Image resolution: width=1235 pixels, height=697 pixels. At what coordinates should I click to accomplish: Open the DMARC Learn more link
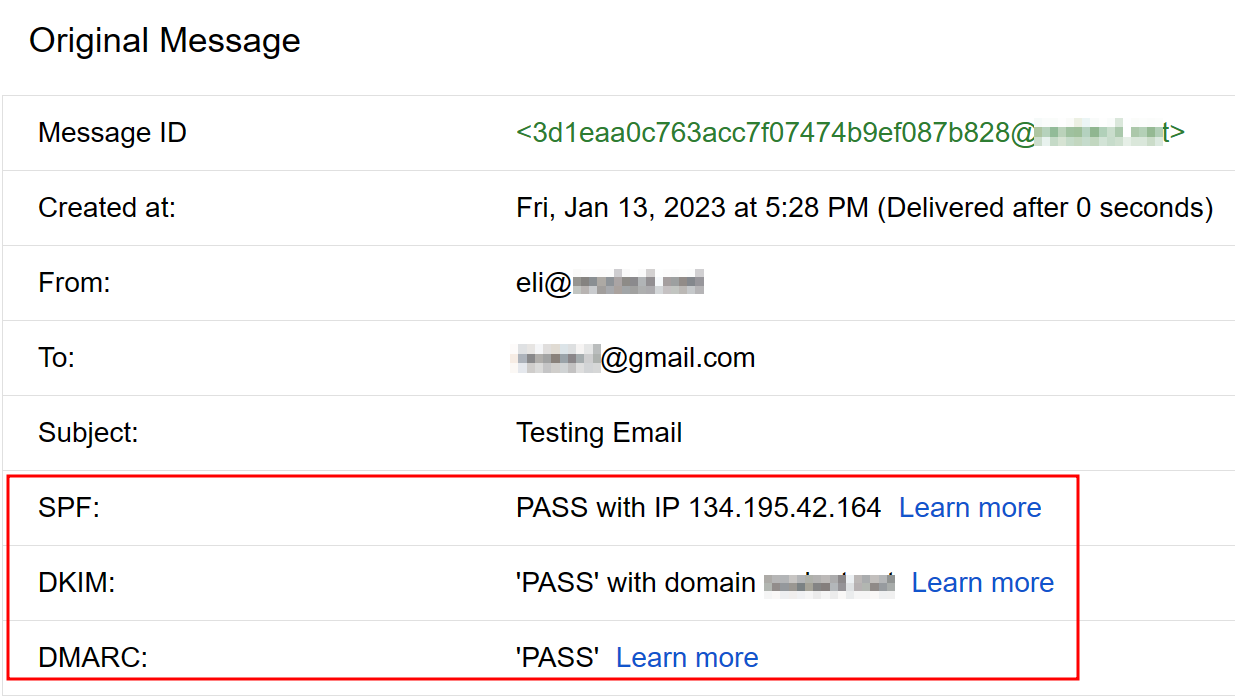[x=687, y=658]
